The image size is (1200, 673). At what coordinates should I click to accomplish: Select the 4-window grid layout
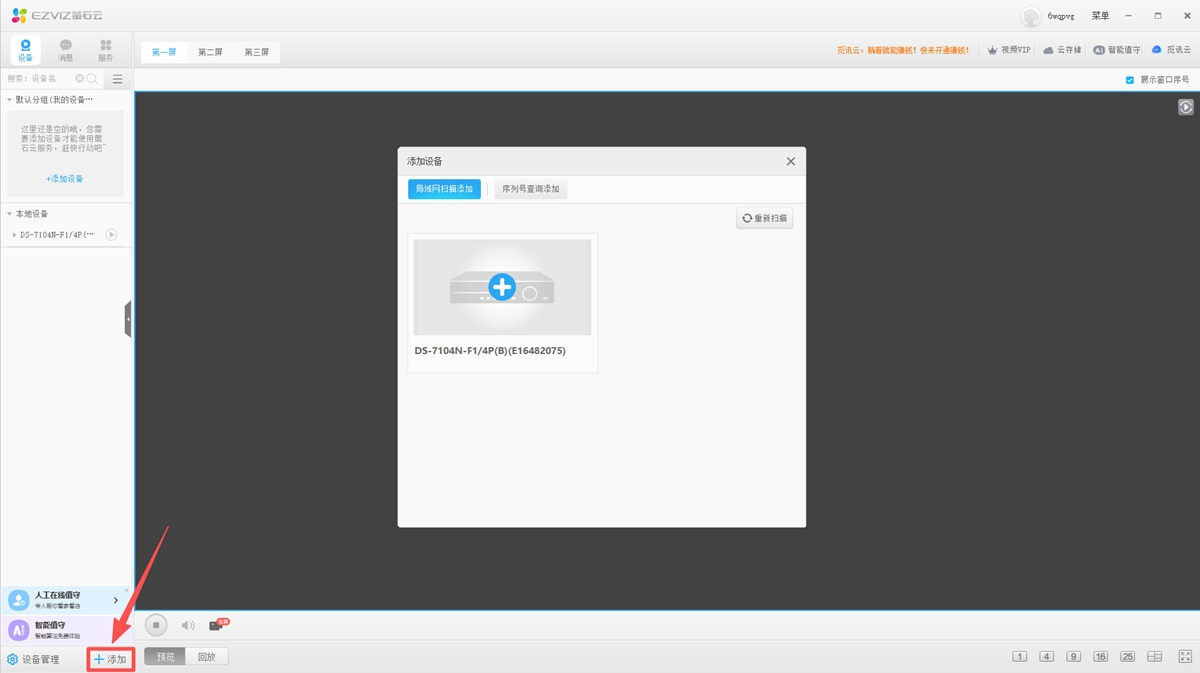1046,657
